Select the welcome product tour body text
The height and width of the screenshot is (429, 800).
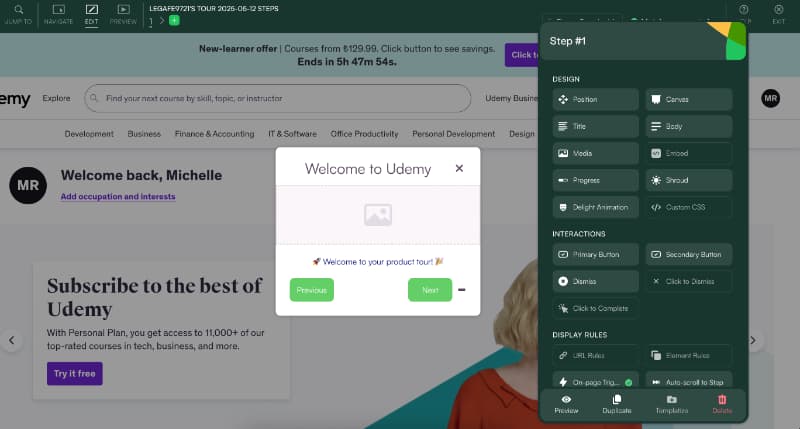click(x=378, y=262)
